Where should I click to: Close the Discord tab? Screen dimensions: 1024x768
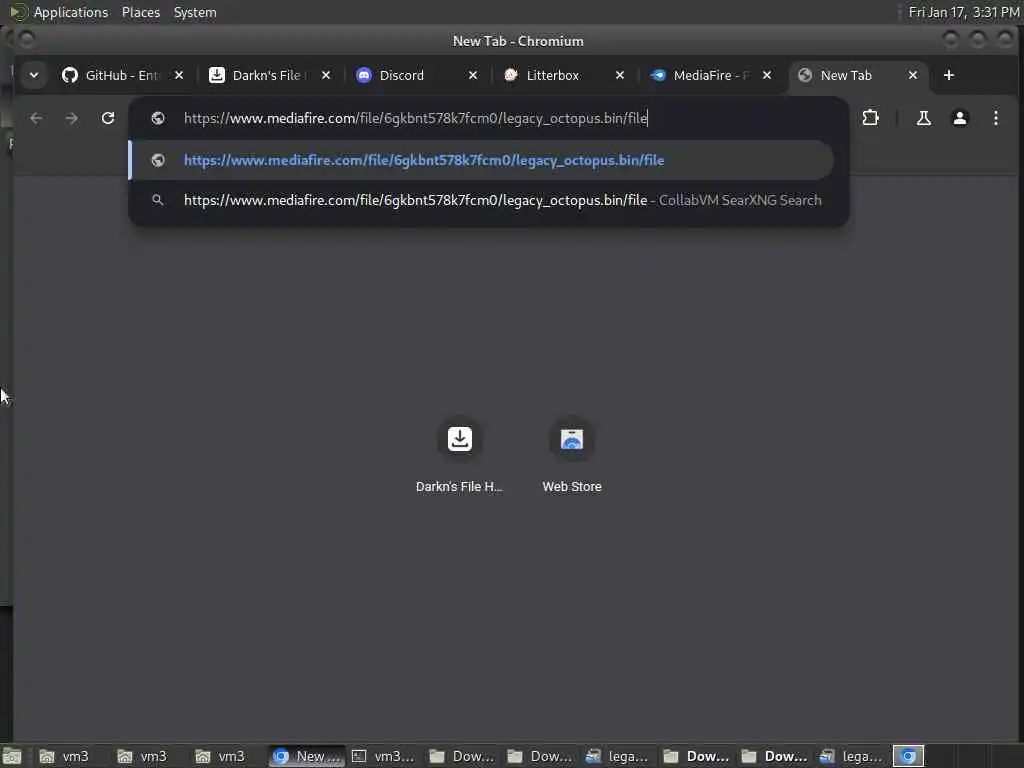(473, 75)
